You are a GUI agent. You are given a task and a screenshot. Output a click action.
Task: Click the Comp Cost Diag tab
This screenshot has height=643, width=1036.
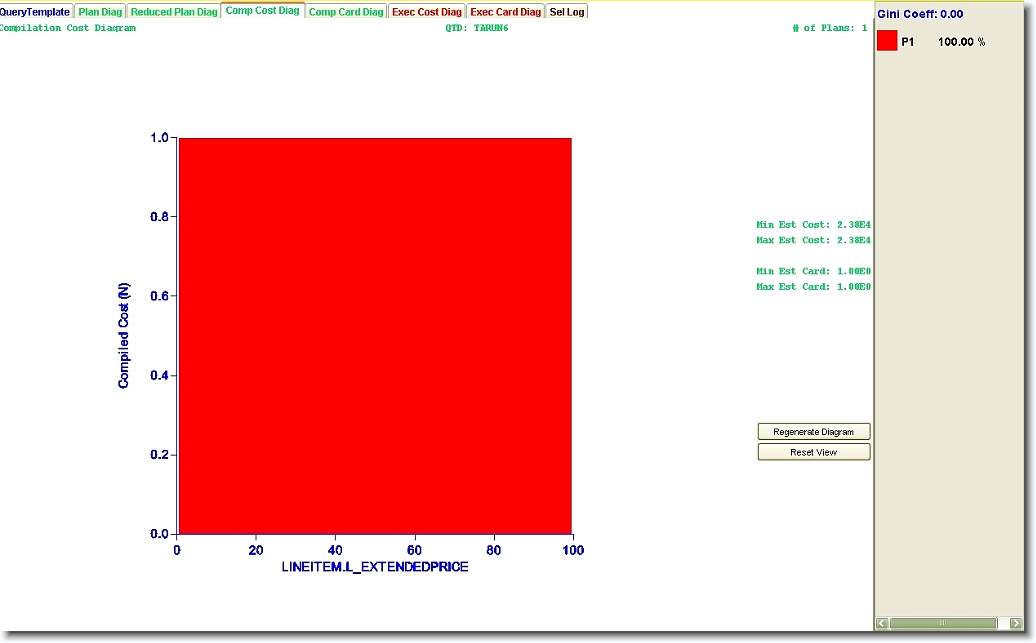tap(262, 11)
